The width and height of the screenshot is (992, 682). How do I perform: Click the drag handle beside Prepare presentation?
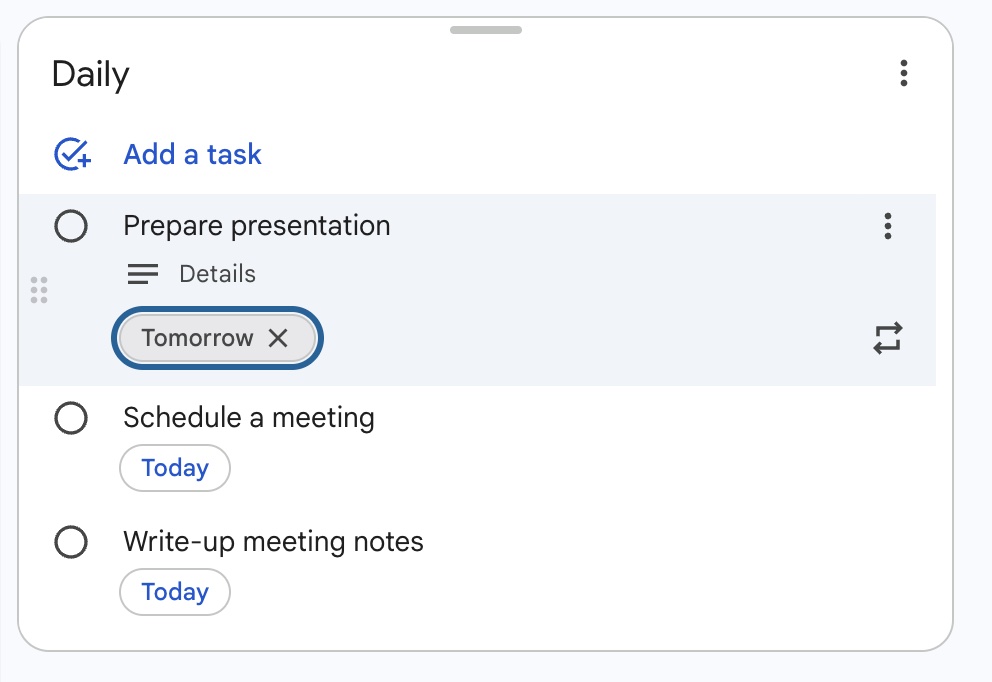[x=40, y=290]
